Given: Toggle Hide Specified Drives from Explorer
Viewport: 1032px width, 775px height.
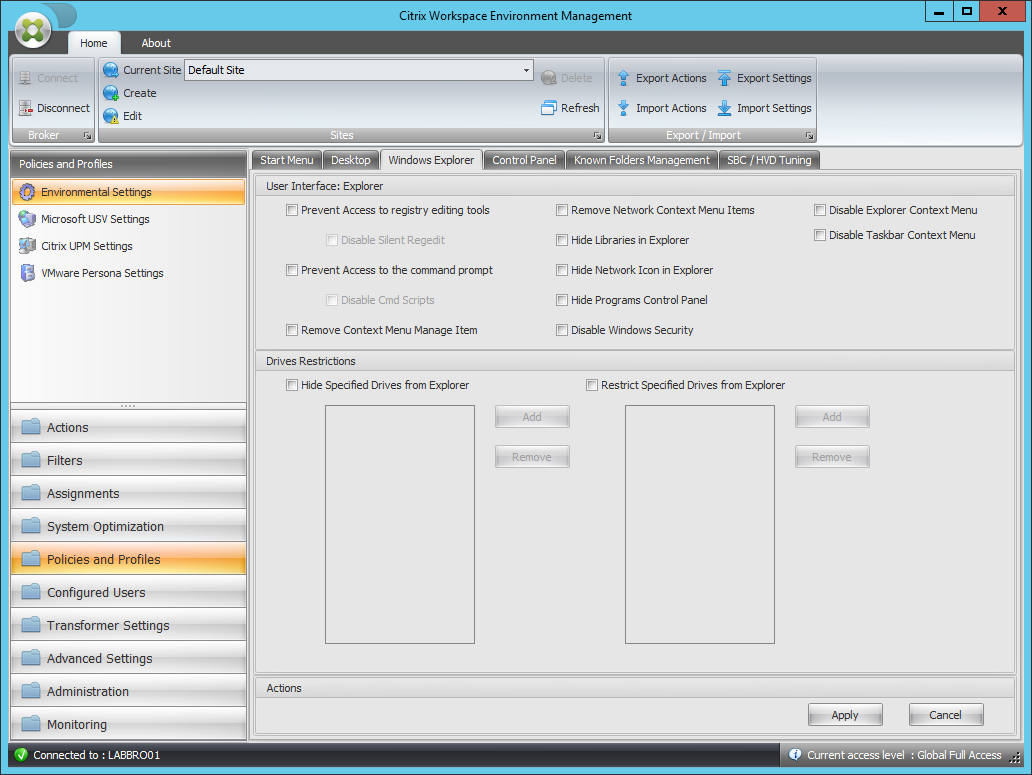Looking at the screenshot, I should (x=291, y=385).
